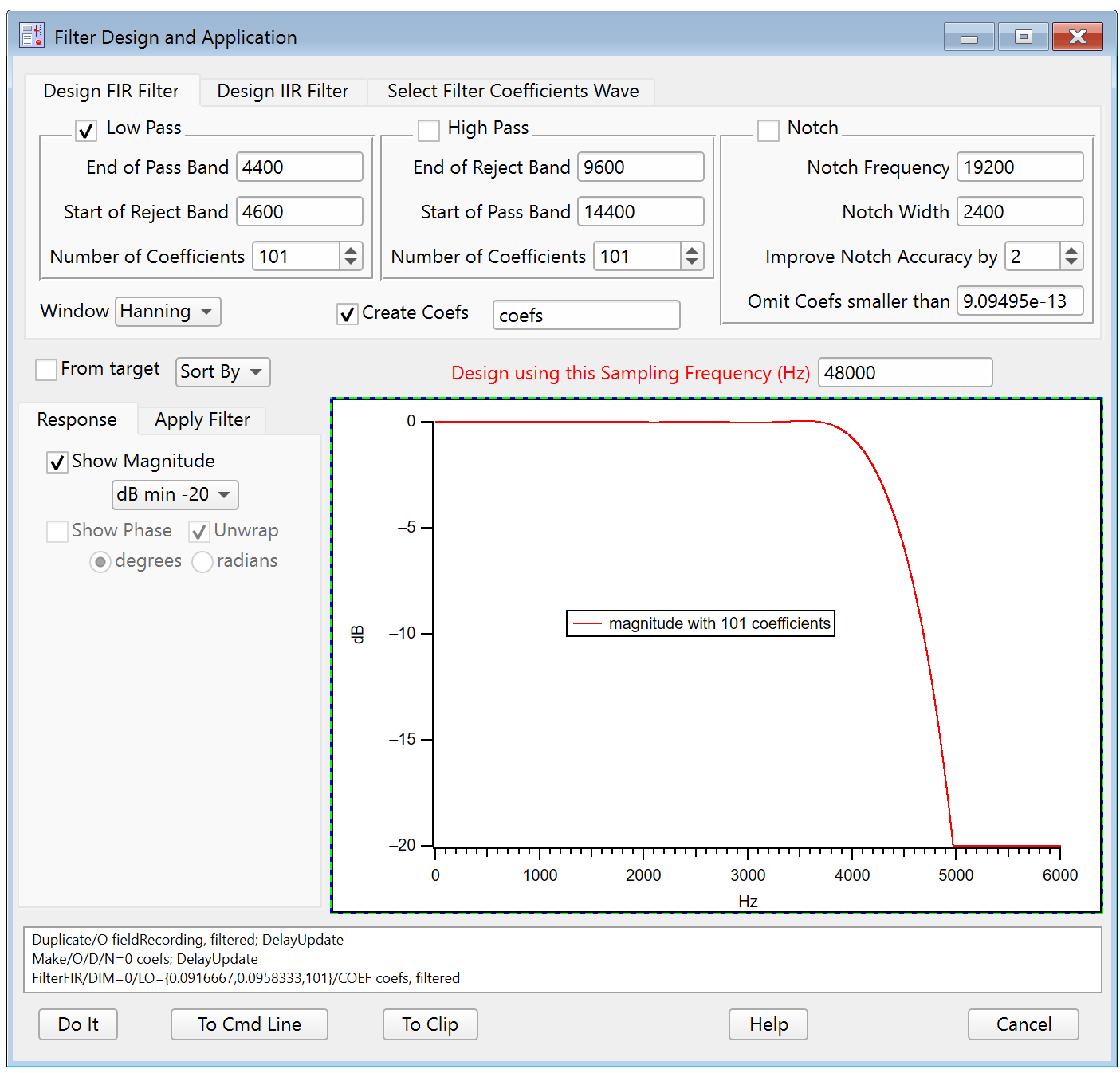Open the Sort By dropdown
The height and width of the screenshot is (1073, 1120).
tap(222, 372)
